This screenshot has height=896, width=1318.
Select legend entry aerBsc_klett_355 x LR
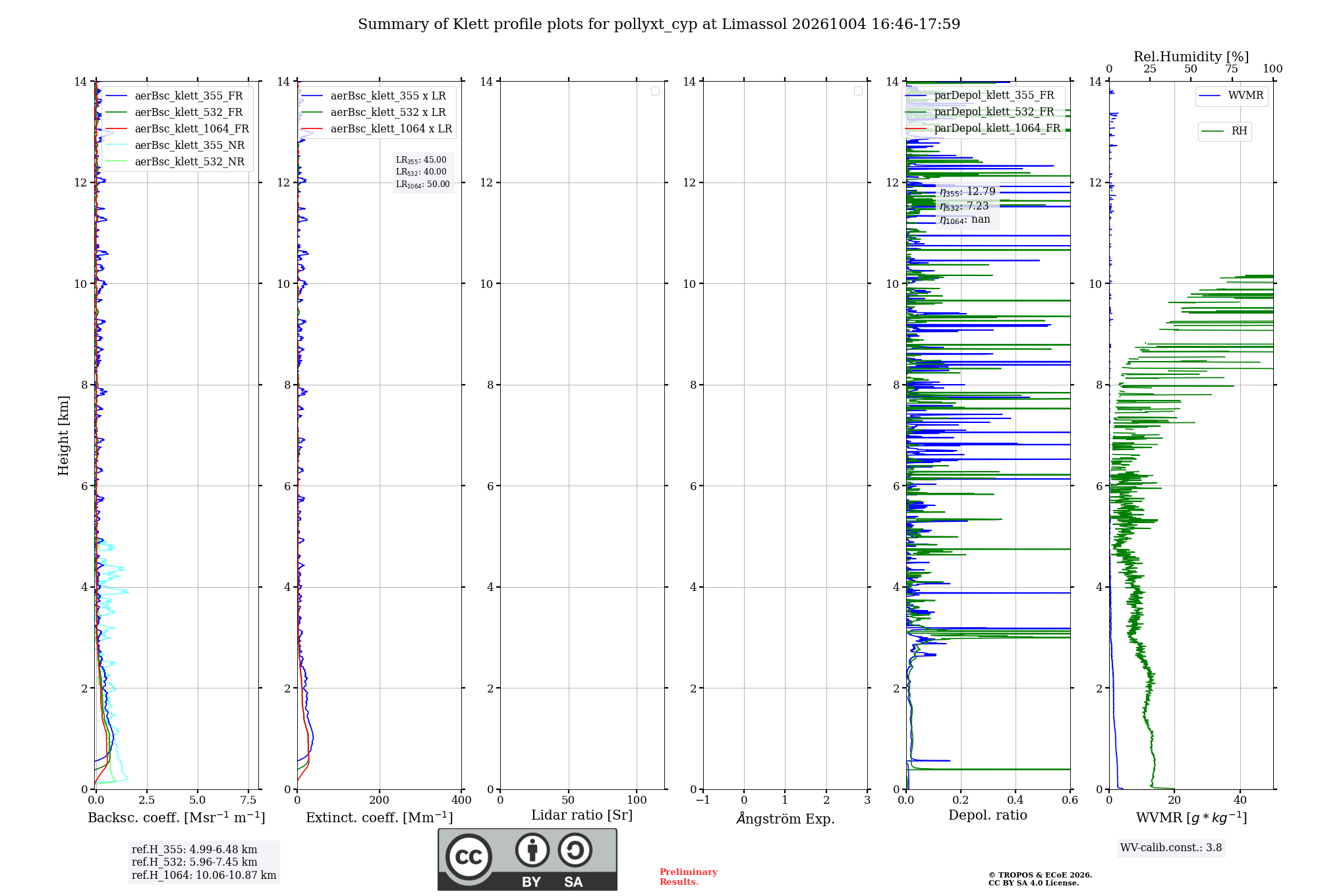tap(374, 96)
